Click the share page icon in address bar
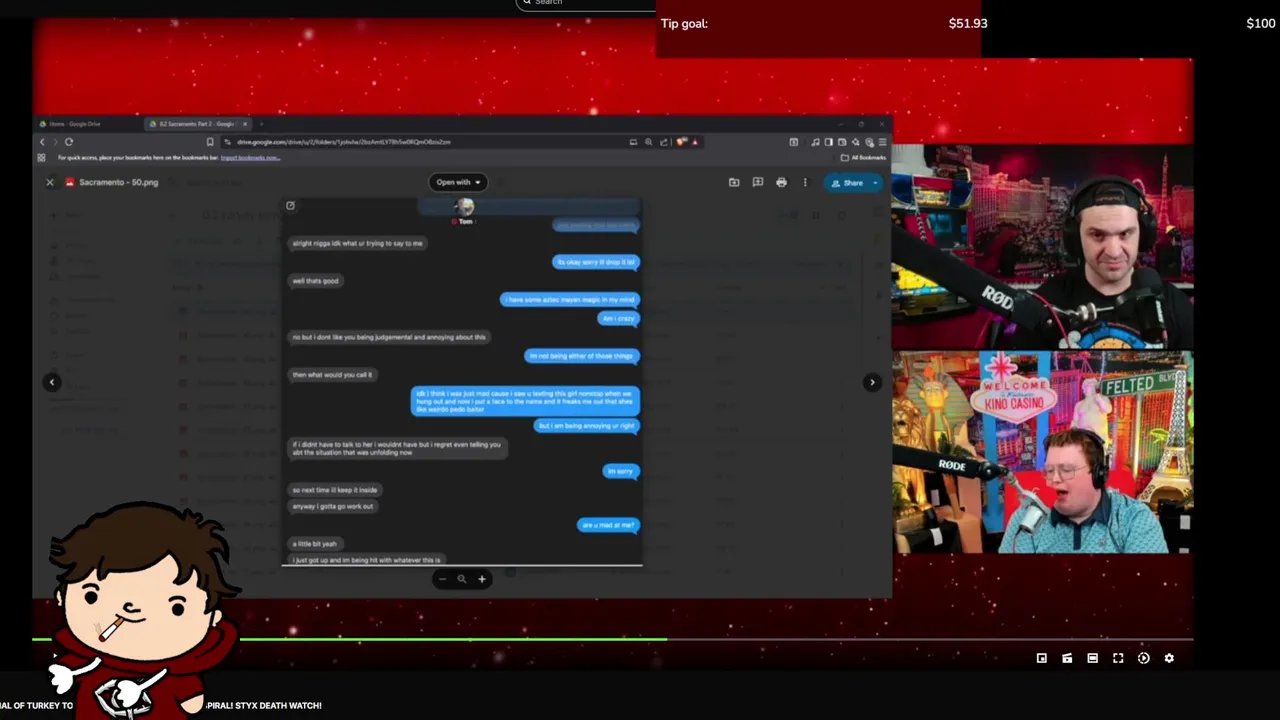This screenshot has width=1280, height=720. pyautogui.click(x=664, y=142)
